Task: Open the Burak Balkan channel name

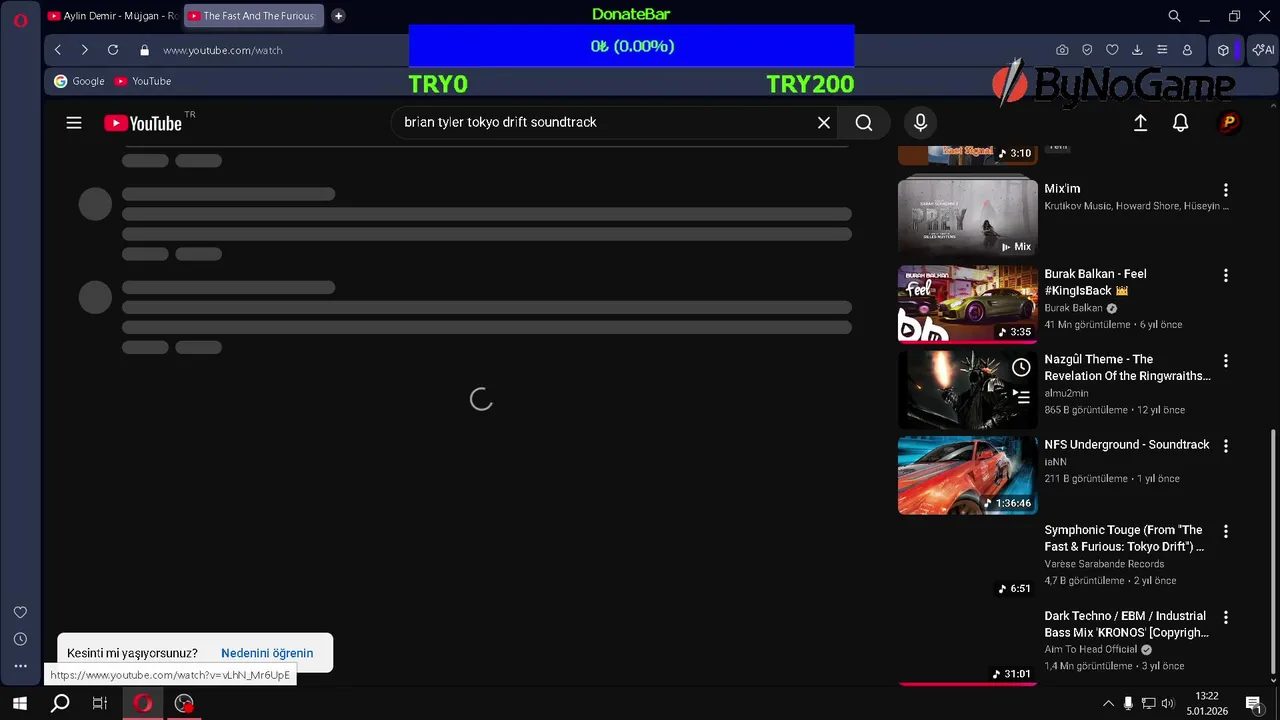Action: click(x=1073, y=308)
